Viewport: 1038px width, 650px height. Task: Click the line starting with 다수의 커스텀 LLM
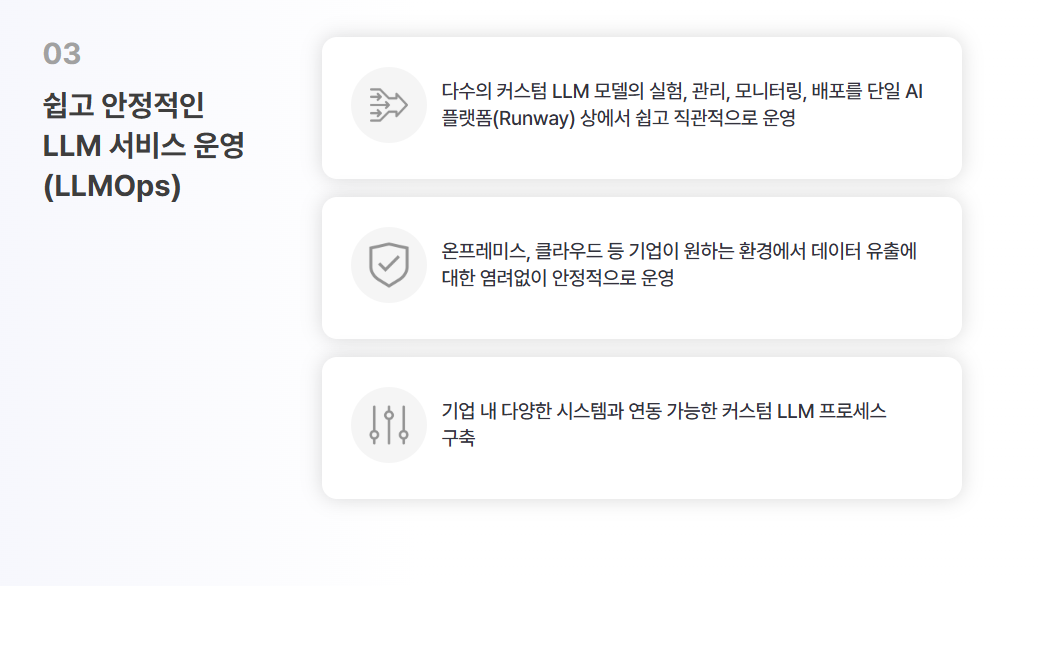point(682,91)
